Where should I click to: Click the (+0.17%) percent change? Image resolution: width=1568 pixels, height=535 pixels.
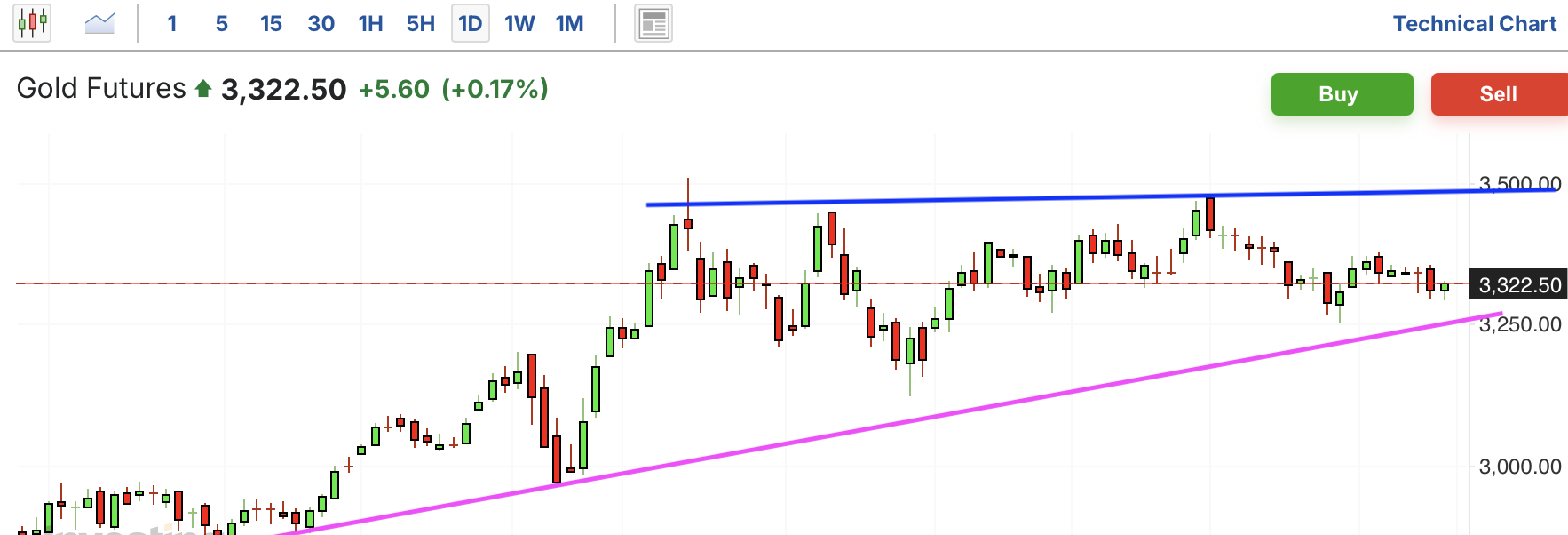pos(495,89)
